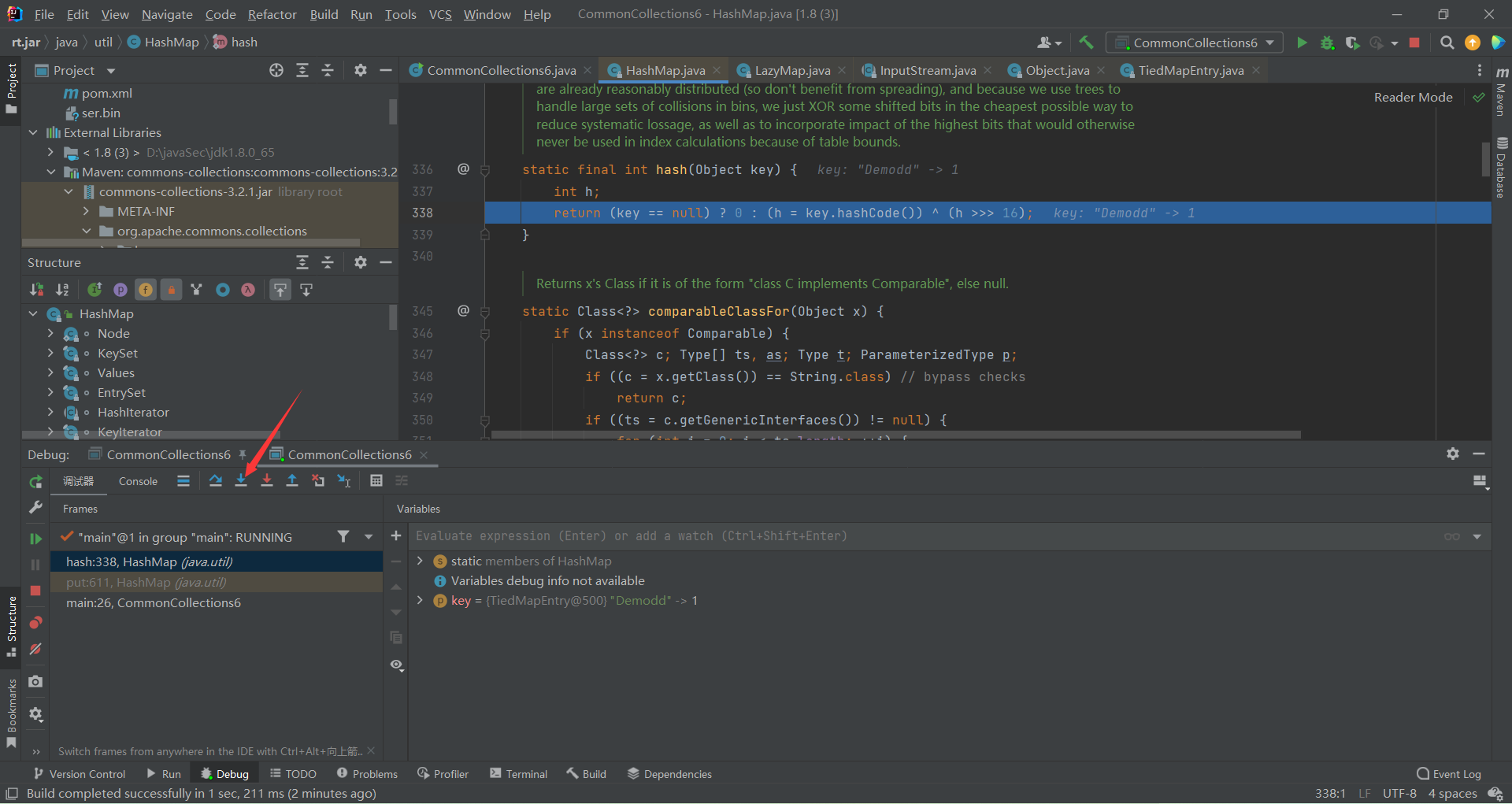Open CommonCollections6 run configuration dropdown

coord(1195,43)
